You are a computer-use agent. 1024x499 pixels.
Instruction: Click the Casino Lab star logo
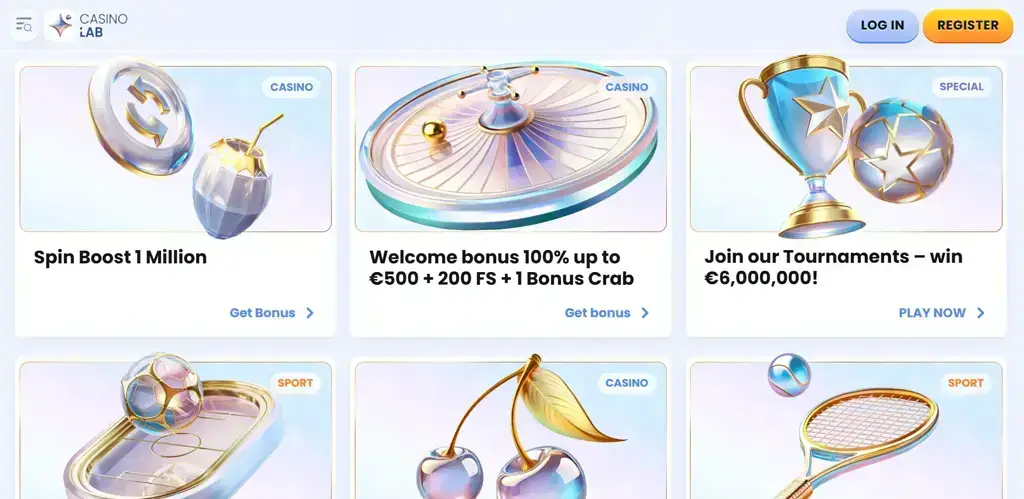[61, 25]
